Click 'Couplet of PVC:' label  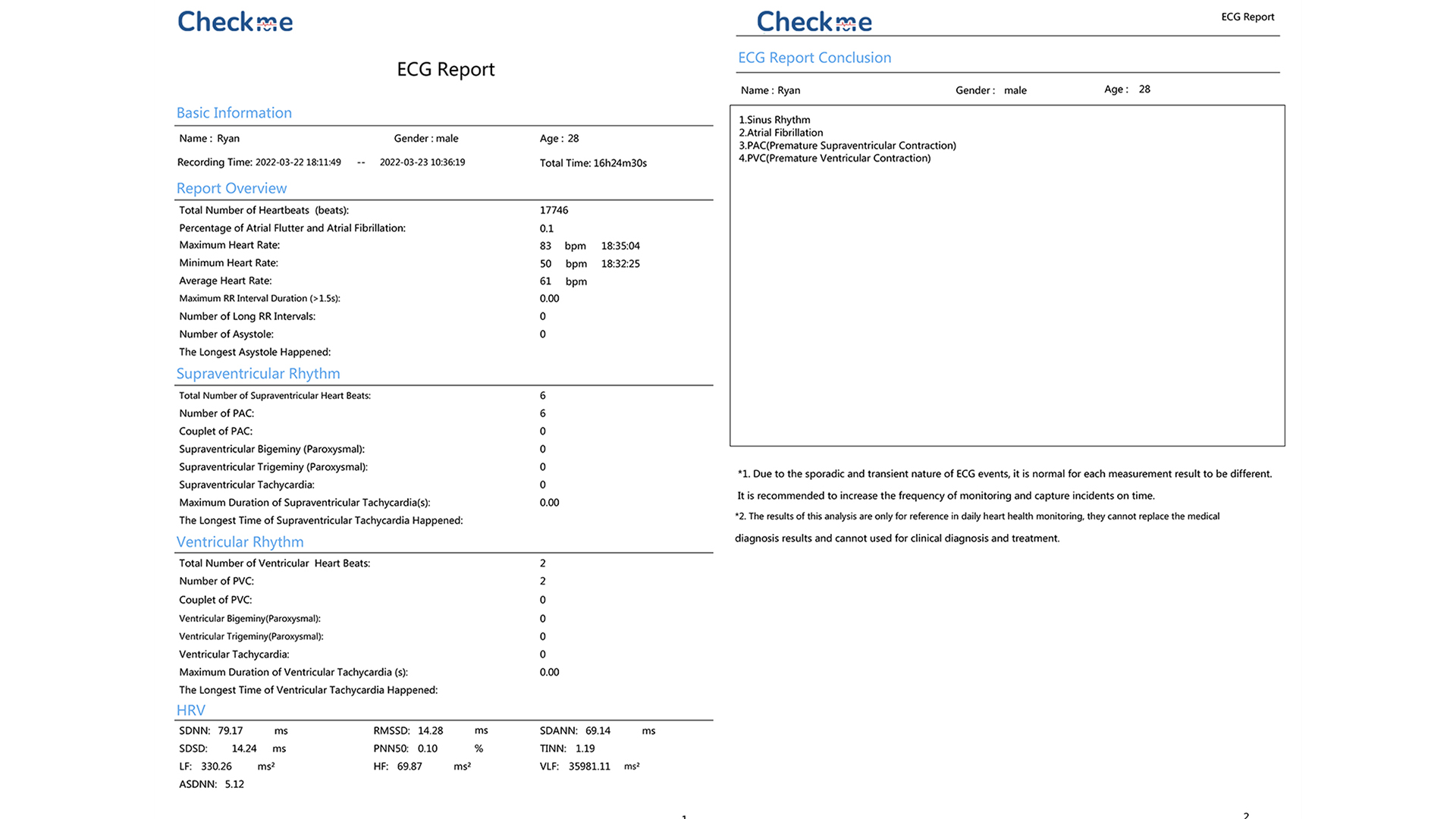click(x=215, y=600)
